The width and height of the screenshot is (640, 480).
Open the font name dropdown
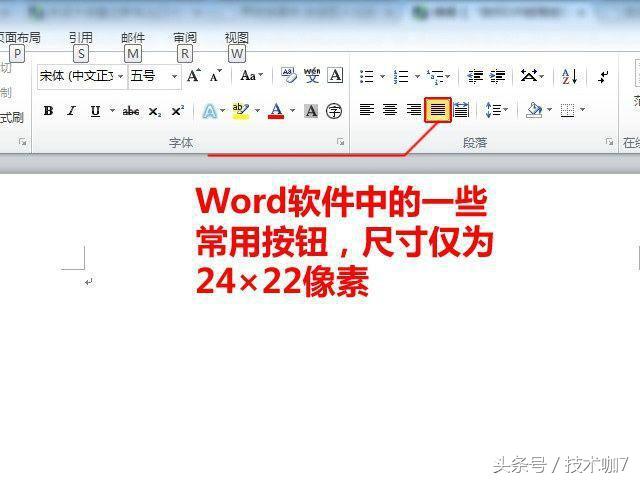[121, 76]
